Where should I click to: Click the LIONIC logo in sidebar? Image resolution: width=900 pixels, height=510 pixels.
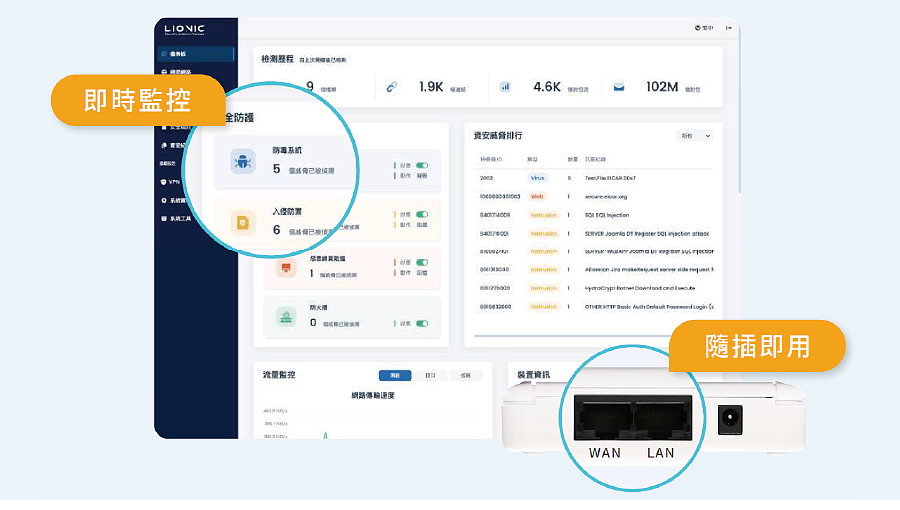coord(184,29)
